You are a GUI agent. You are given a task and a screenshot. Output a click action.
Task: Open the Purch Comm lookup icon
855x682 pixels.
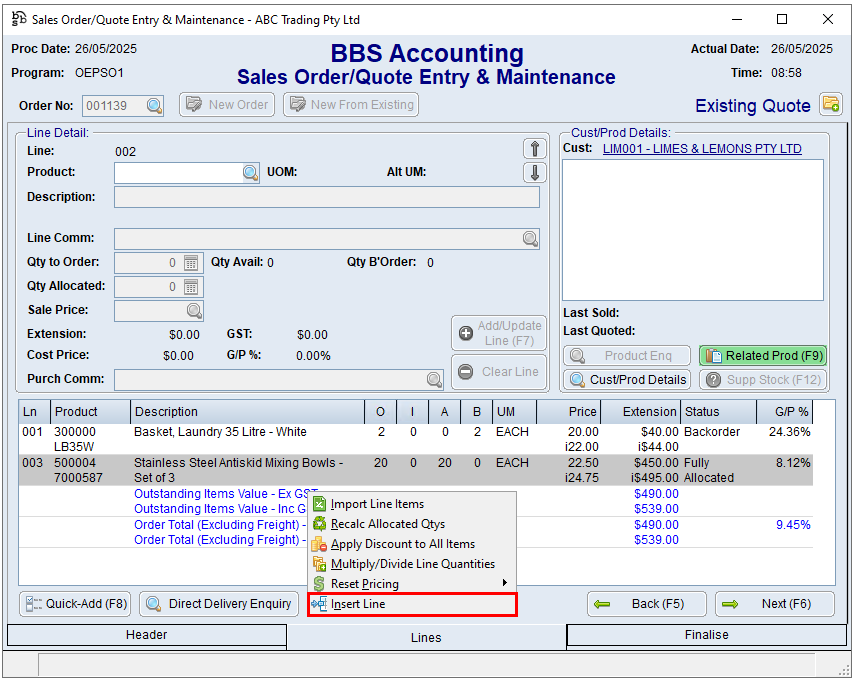click(x=434, y=380)
